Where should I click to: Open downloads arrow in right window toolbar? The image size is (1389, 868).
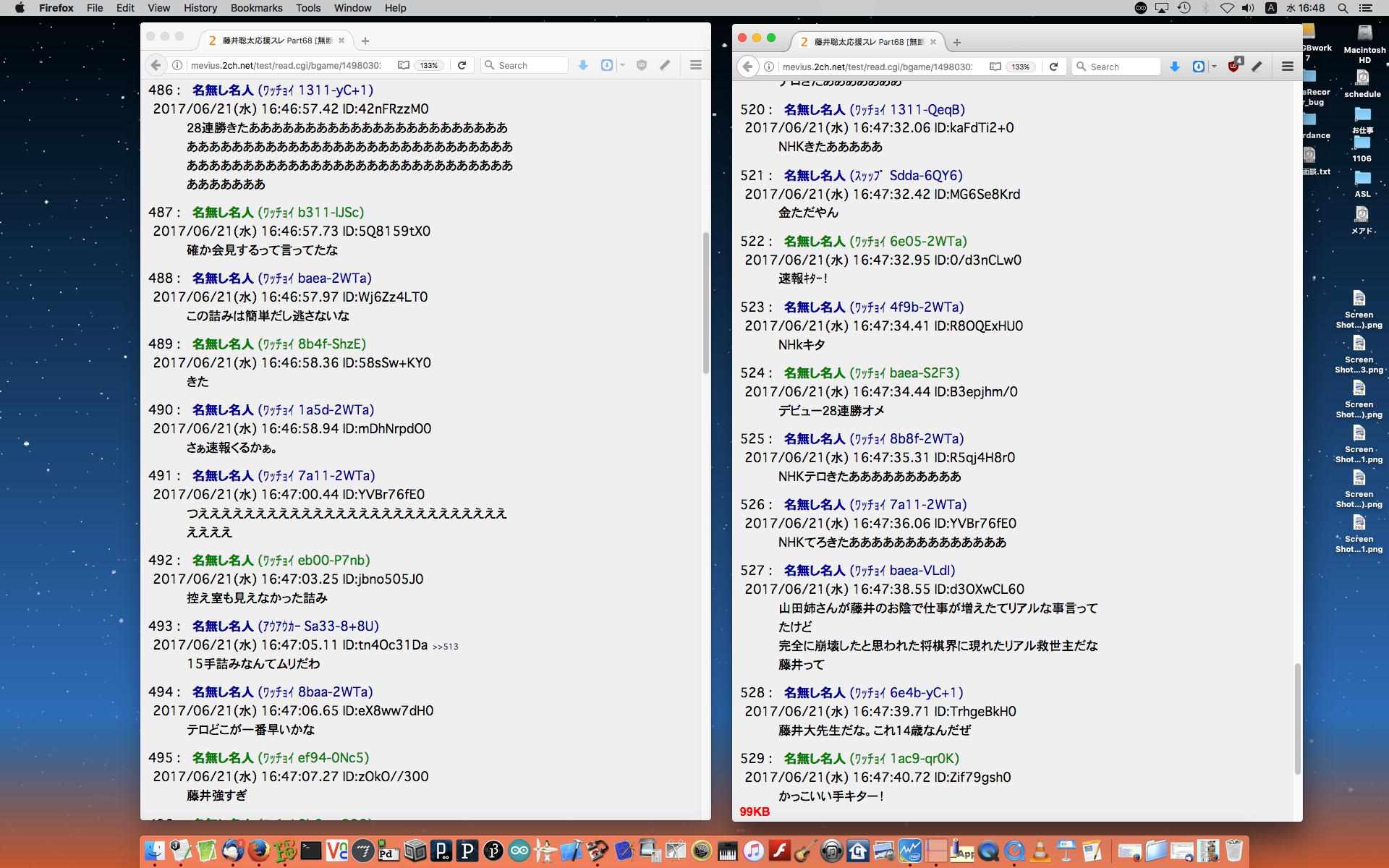(x=1175, y=67)
